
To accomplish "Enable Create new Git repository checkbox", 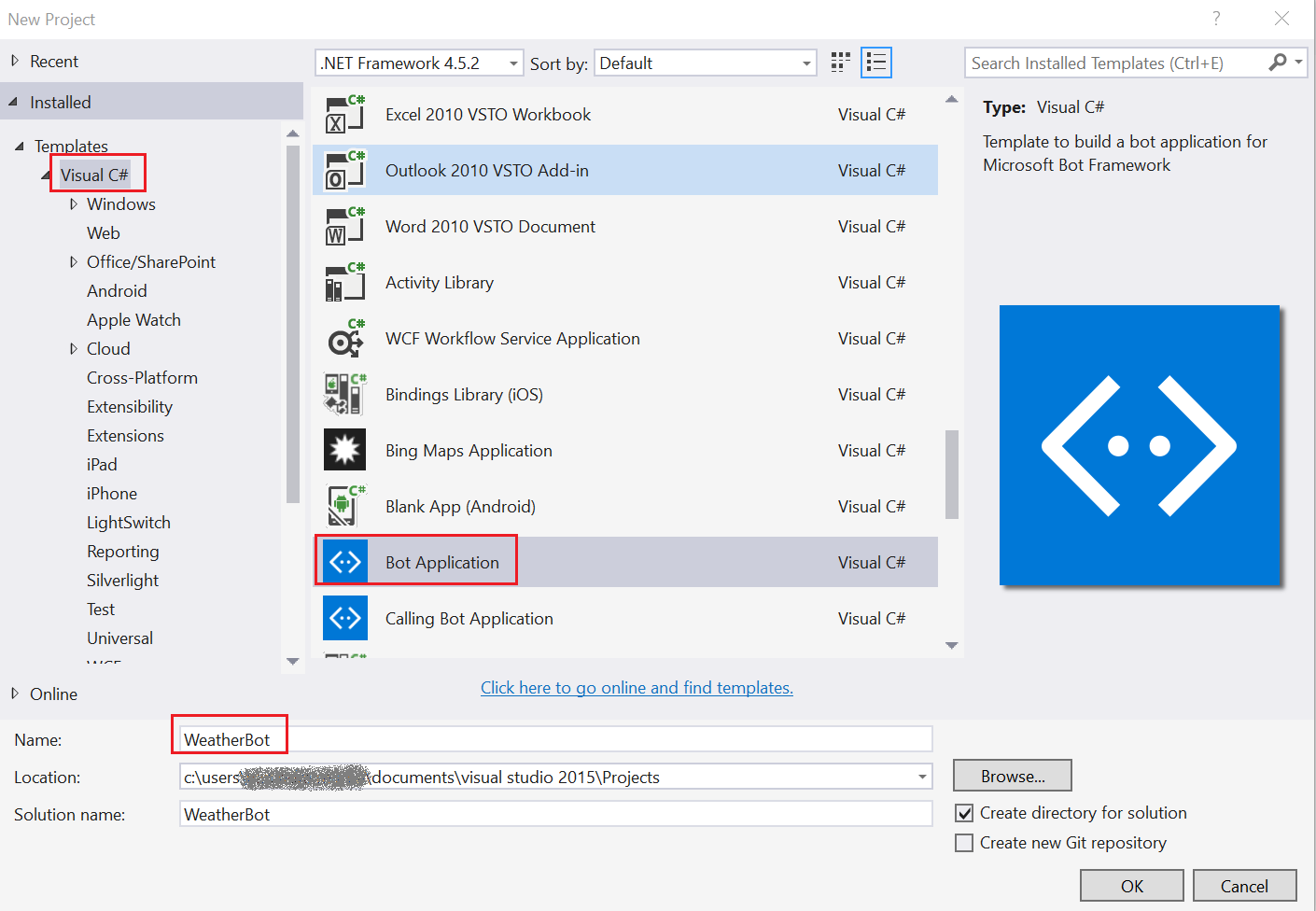I will tap(964, 843).
